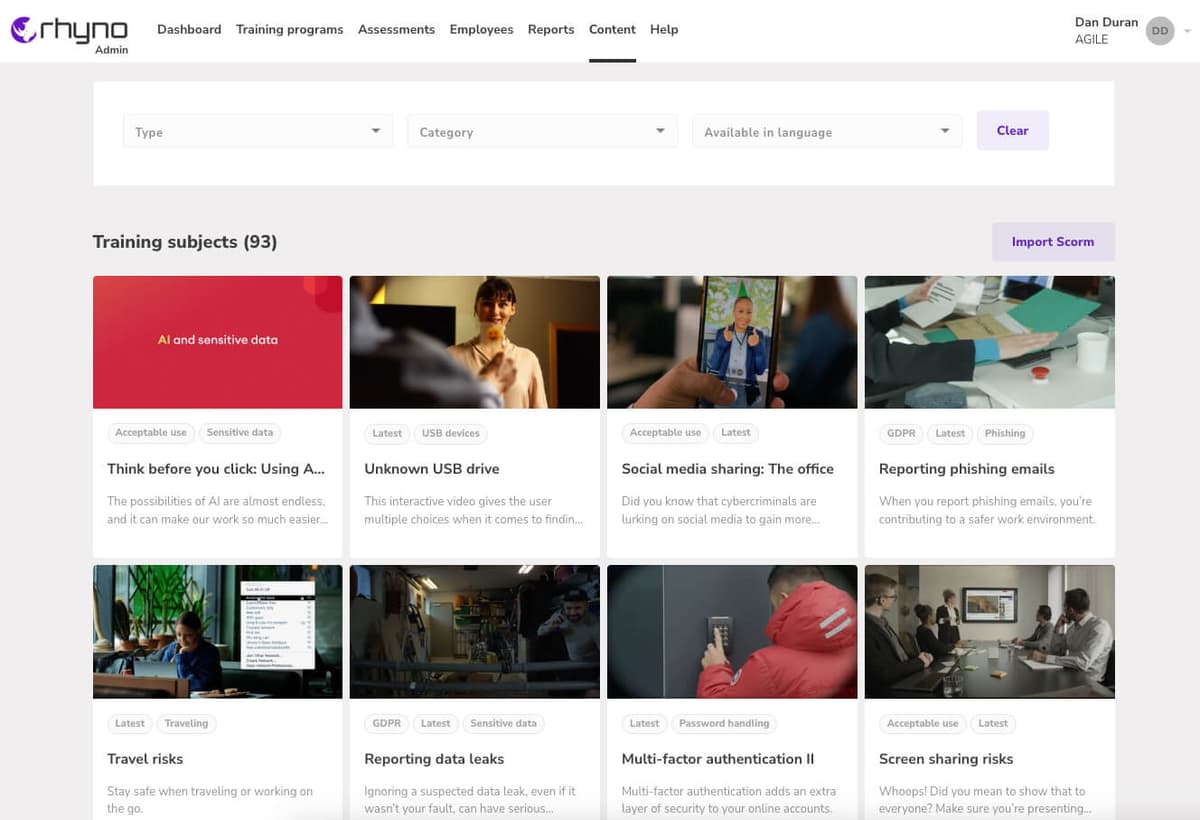Screen dimensions: 1200x820
Task: Open the Help menu item
Action: (664, 30)
